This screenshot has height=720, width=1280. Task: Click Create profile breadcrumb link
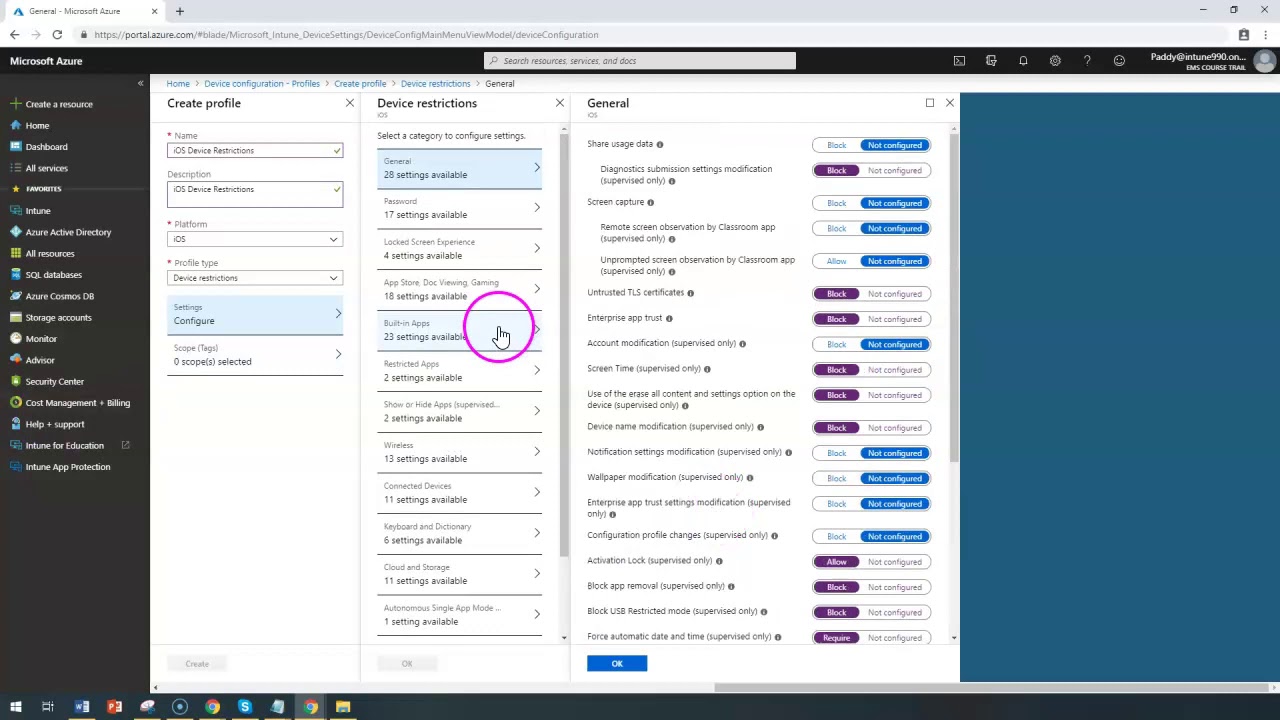pos(360,84)
